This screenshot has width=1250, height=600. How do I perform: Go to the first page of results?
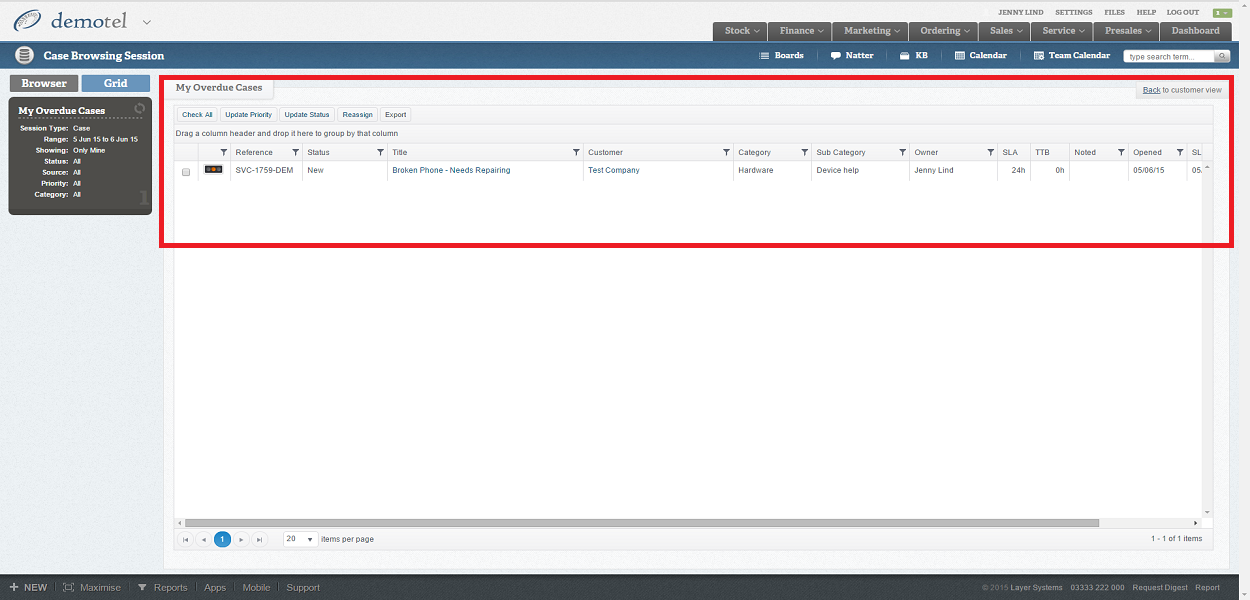pos(185,539)
